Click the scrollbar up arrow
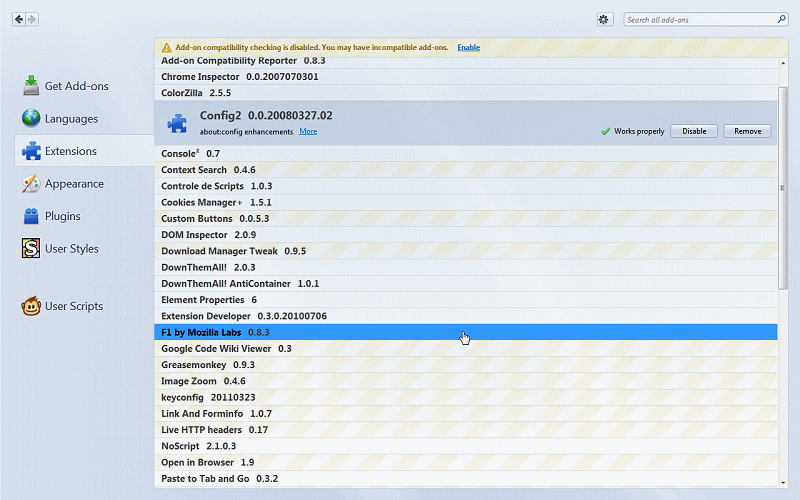This screenshot has width=800, height=500. pos(783,63)
